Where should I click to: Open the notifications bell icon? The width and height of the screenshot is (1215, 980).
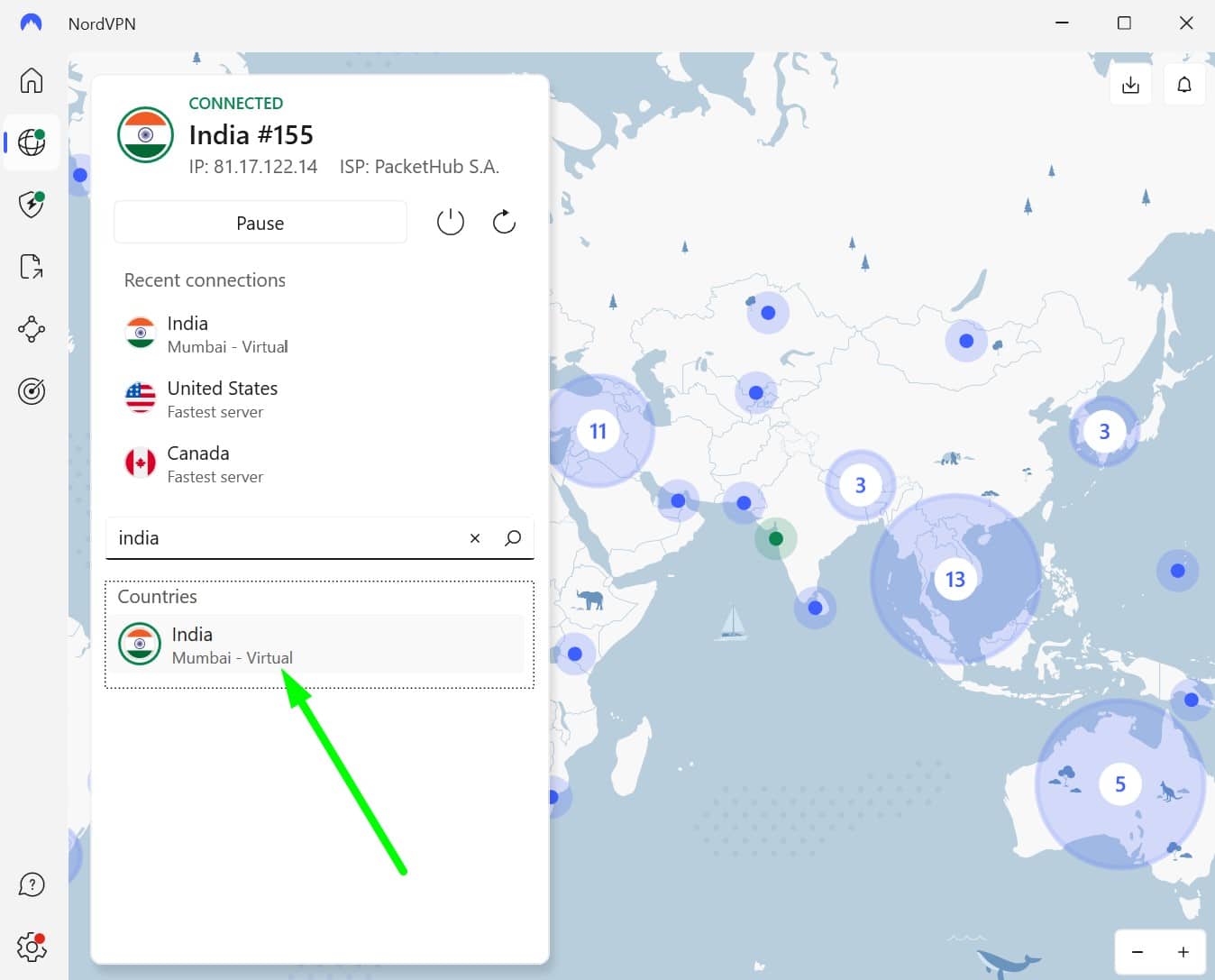(1184, 85)
